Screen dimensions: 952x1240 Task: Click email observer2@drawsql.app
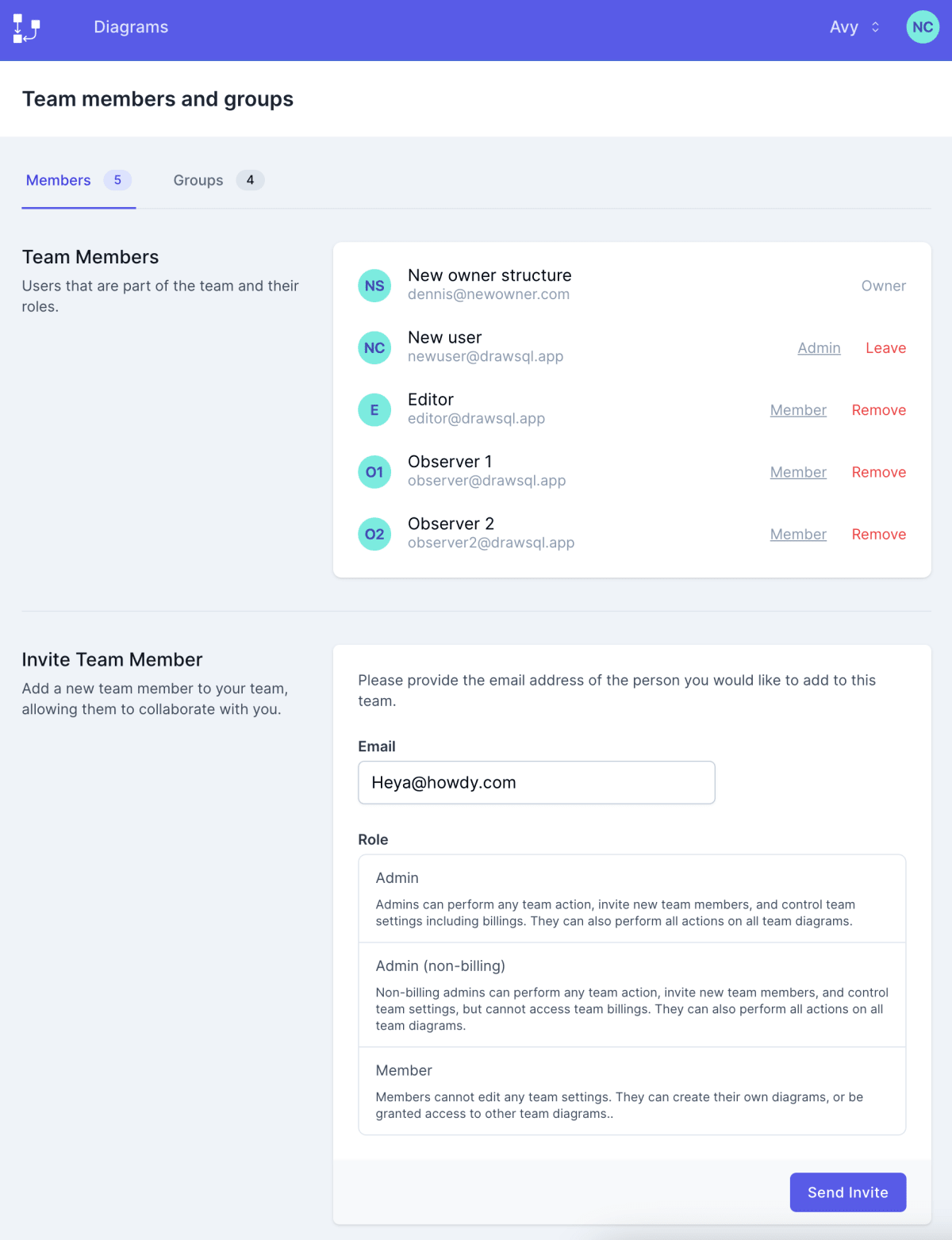click(x=491, y=543)
